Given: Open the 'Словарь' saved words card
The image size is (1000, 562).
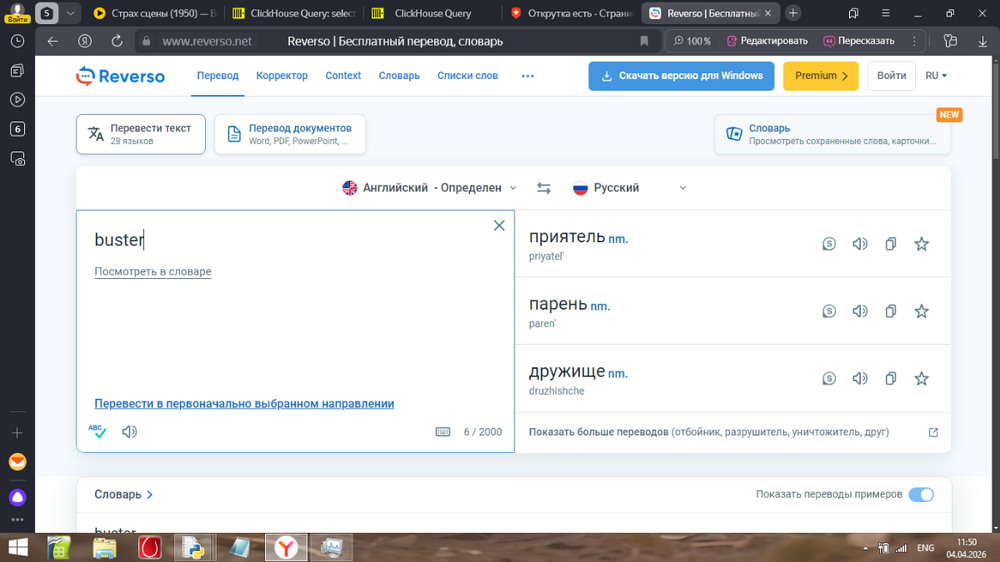Looking at the screenshot, I should (x=832, y=134).
